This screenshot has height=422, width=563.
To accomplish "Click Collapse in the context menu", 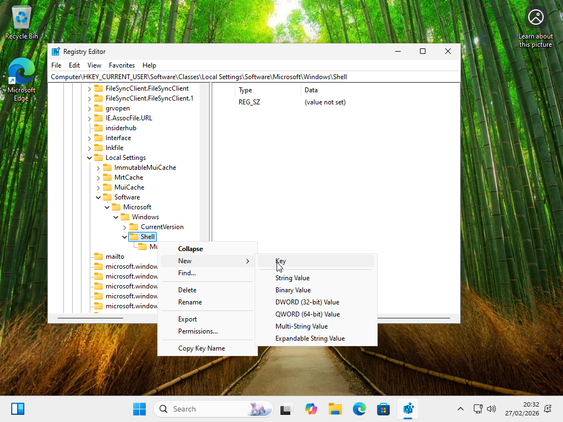I will click(x=207, y=249).
